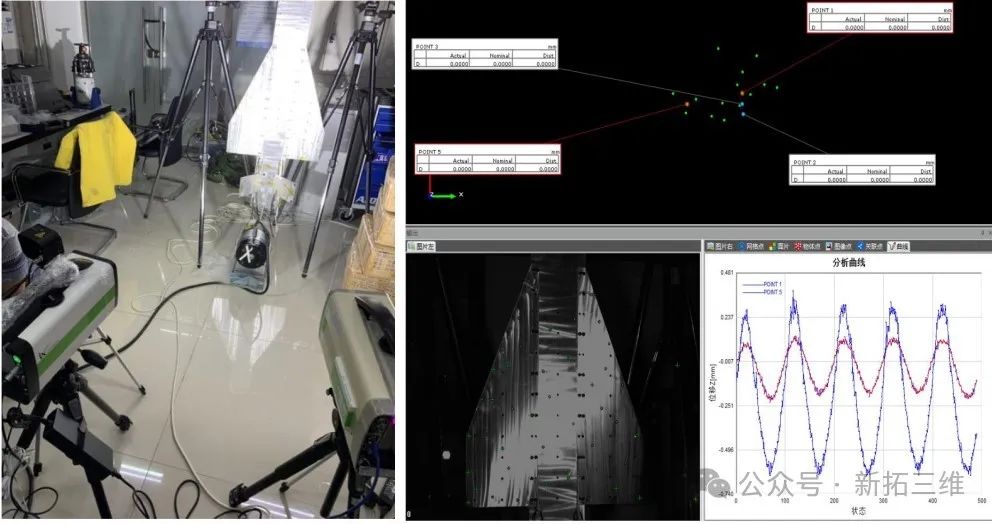Click the Dist value in POINT 1 table
Viewport: 996px width, 524px height.
[x=940, y=27]
